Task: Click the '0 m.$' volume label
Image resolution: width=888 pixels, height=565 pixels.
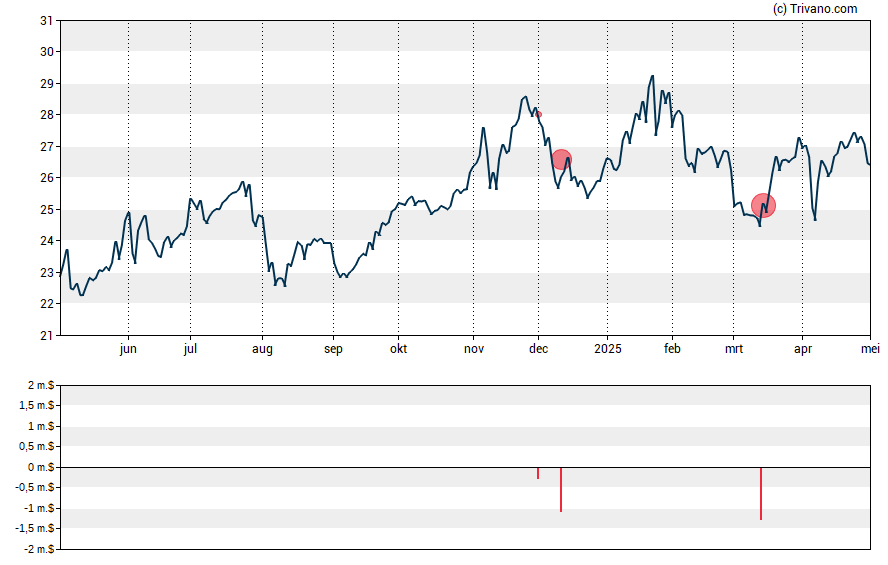Action: (x=41, y=467)
